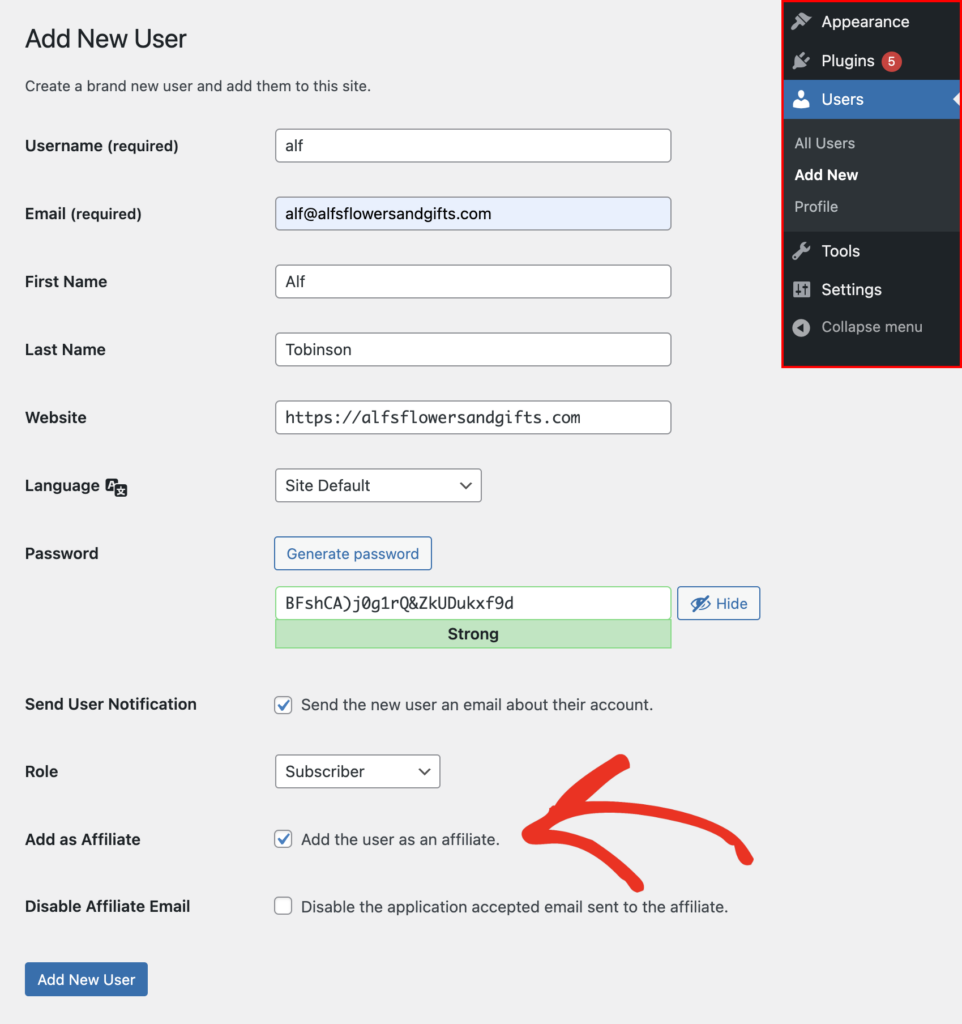
Task: Click the Plugins update count badge
Action: pos(891,61)
